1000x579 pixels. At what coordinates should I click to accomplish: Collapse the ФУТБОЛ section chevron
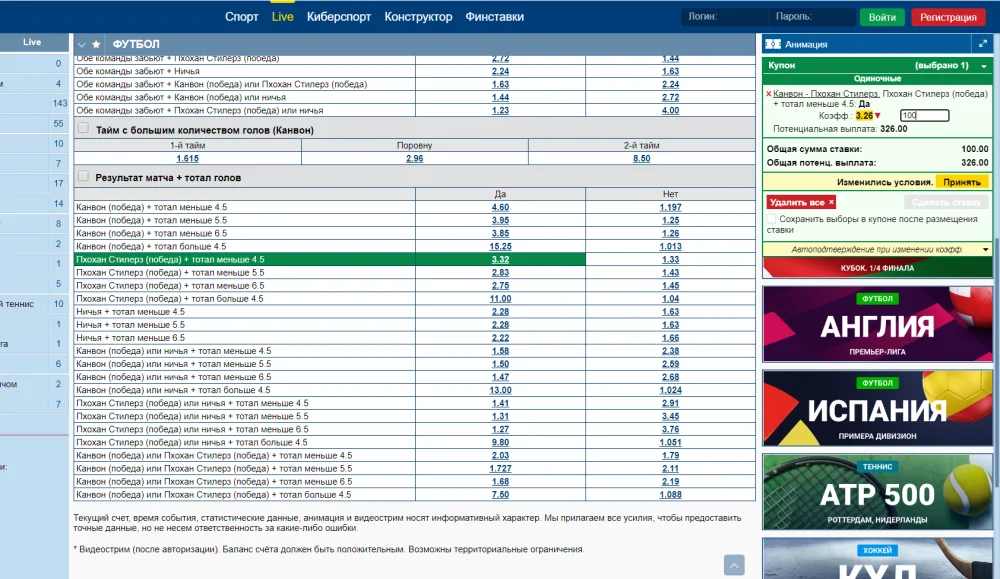[82, 45]
